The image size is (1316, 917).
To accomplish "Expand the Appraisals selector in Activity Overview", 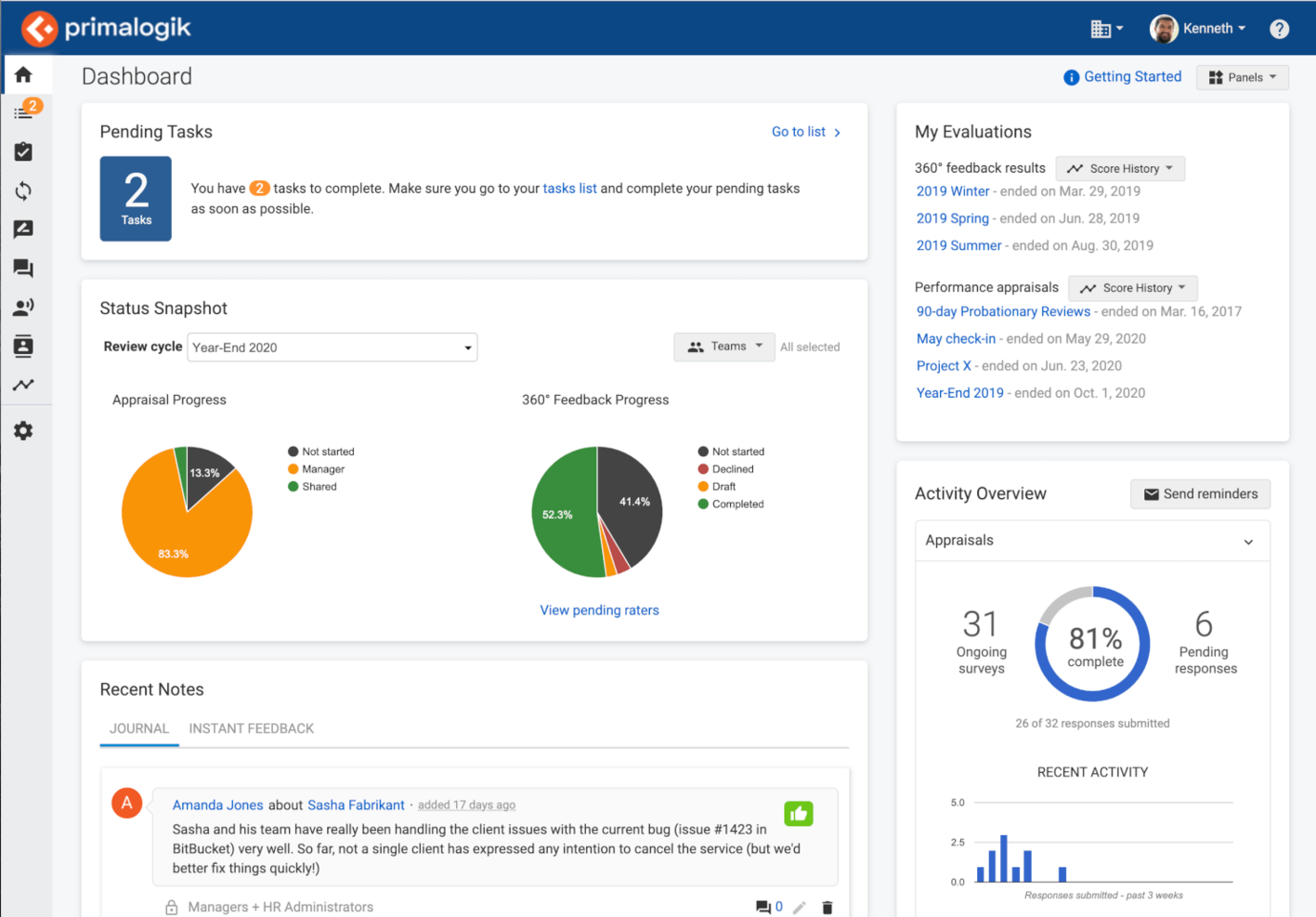I will coord(1092,541).
